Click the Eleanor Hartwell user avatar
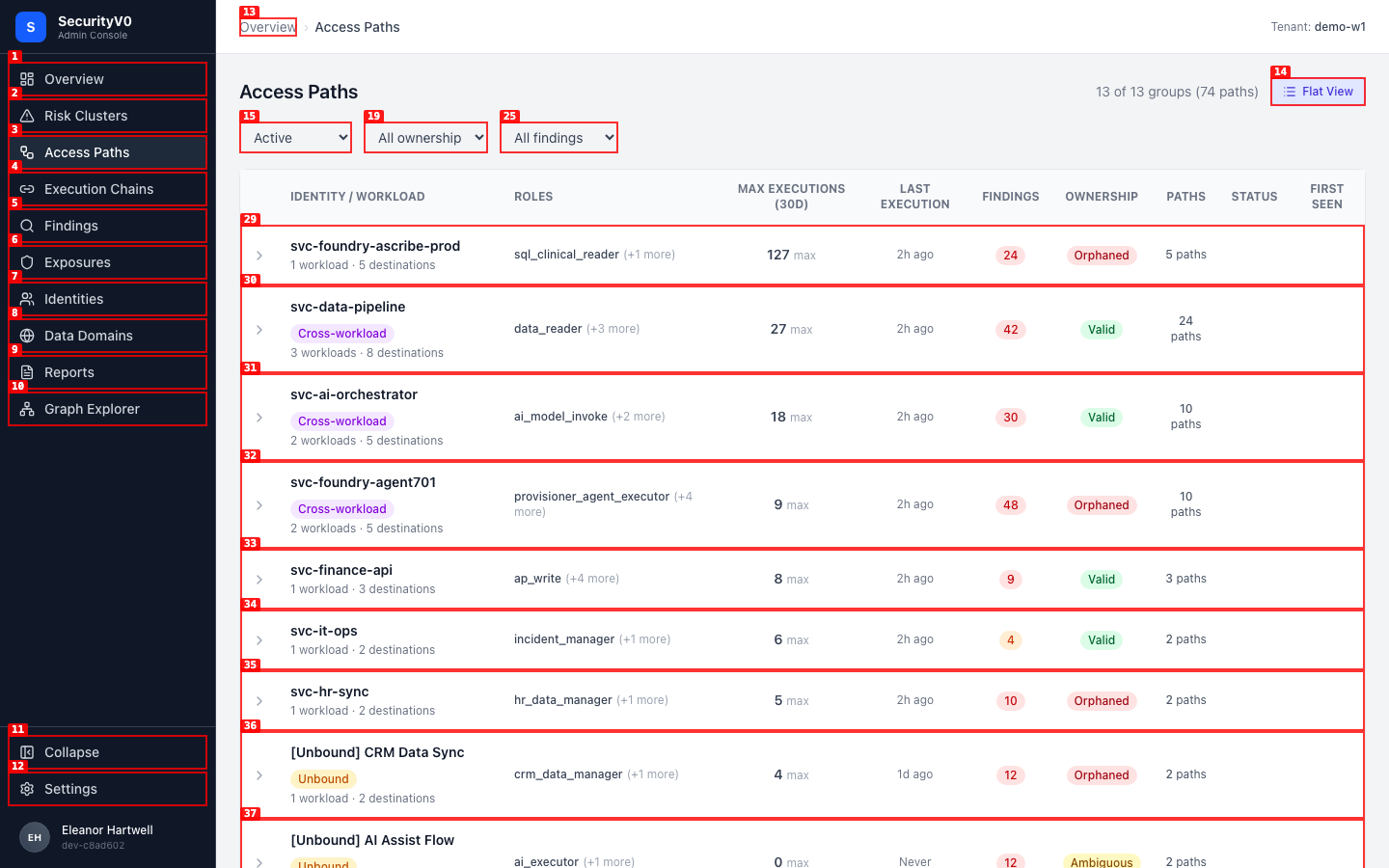Image resolution: width=1389 pixels, height=868 pixels. (x=35, y=837)
